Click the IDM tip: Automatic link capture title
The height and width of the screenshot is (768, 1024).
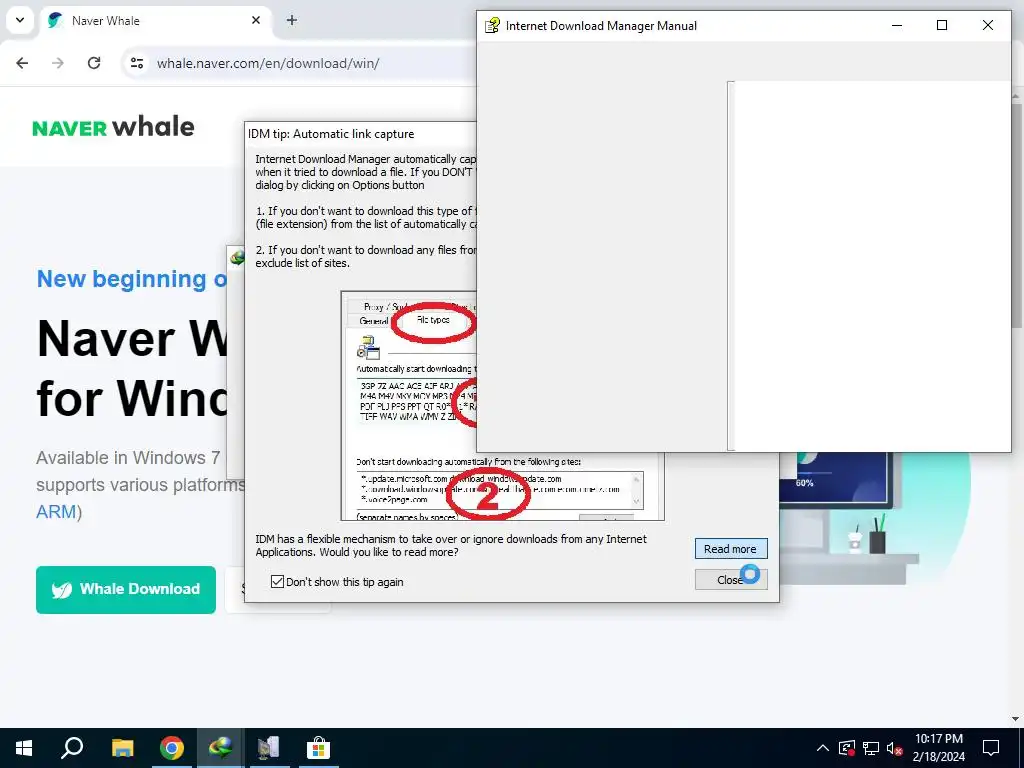pyautogui.click(x=331, y=134)
